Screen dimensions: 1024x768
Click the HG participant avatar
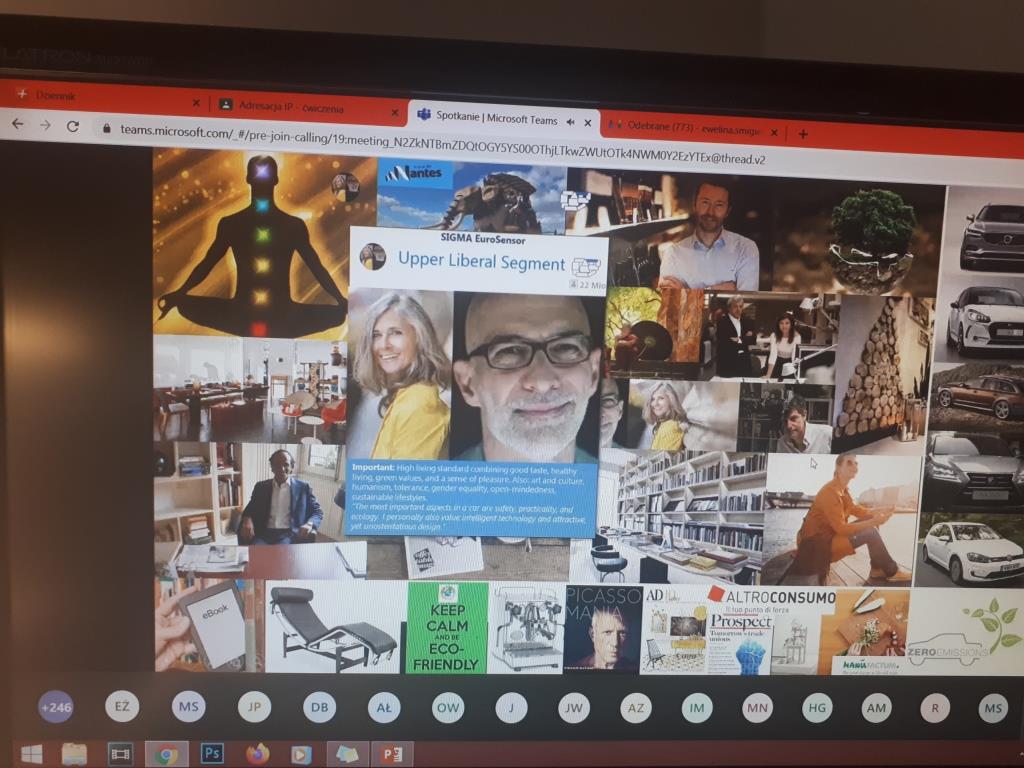[817, 707]
